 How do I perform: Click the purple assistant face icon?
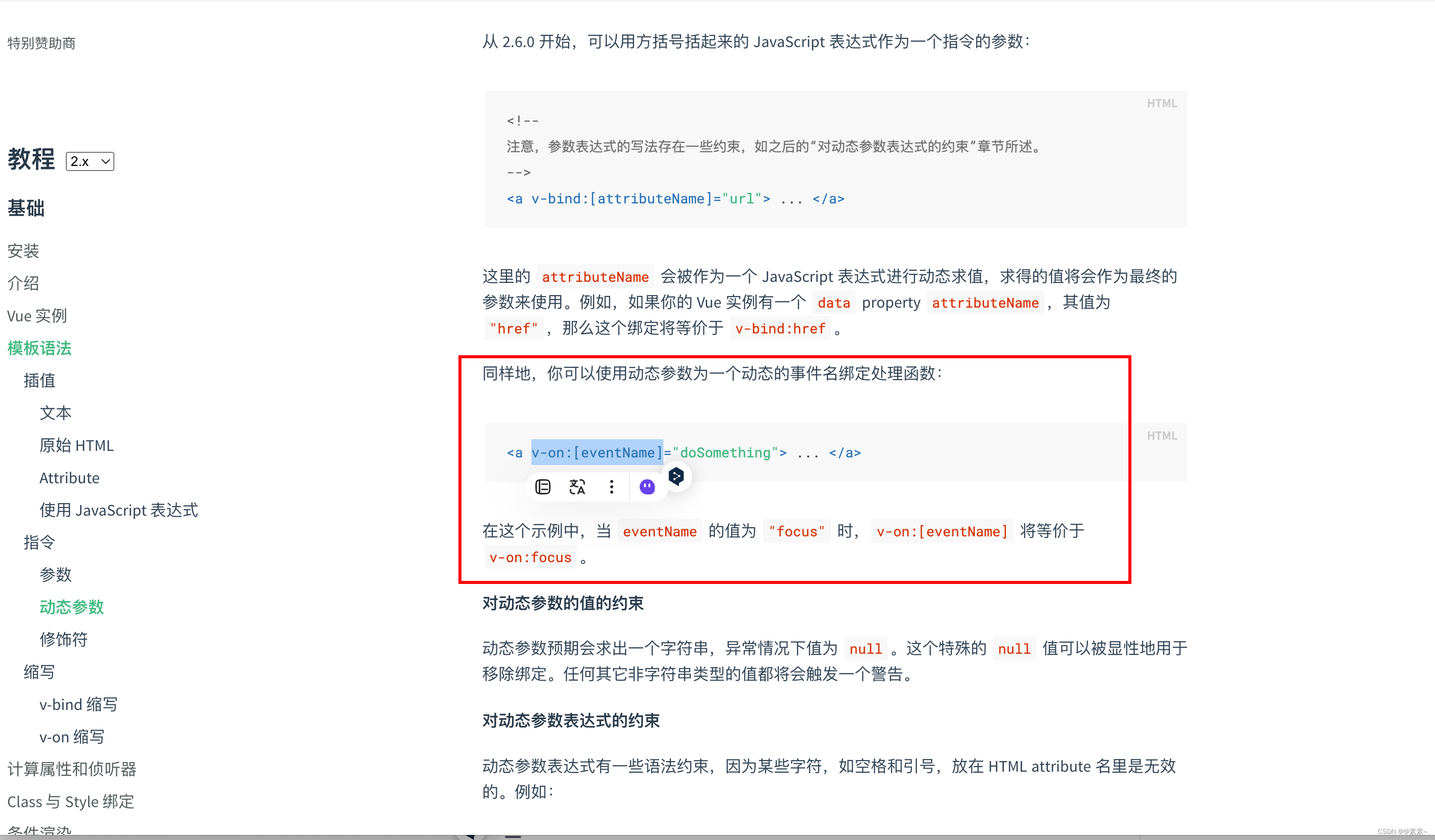[x=647, y=487]
